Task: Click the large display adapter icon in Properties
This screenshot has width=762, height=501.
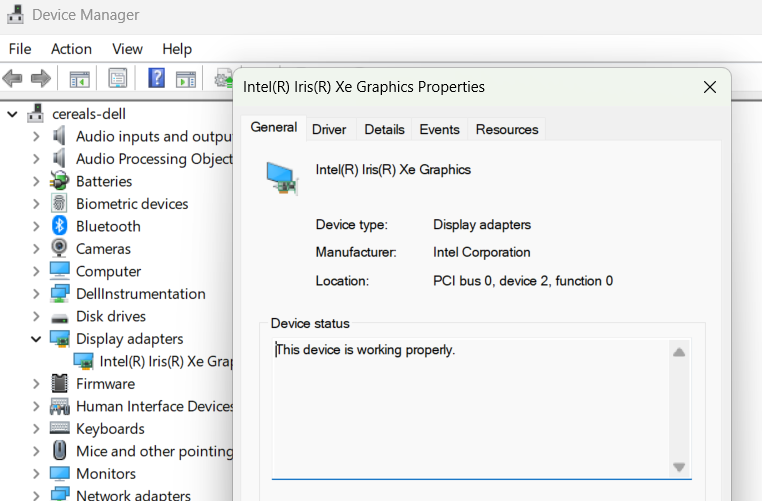Action: coord(282,178)
